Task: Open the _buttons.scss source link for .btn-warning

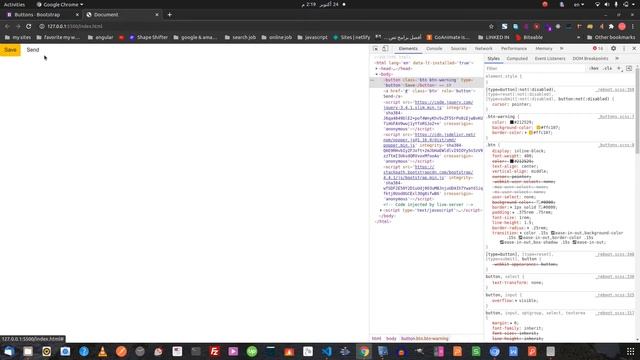Action: click(616, 117)
